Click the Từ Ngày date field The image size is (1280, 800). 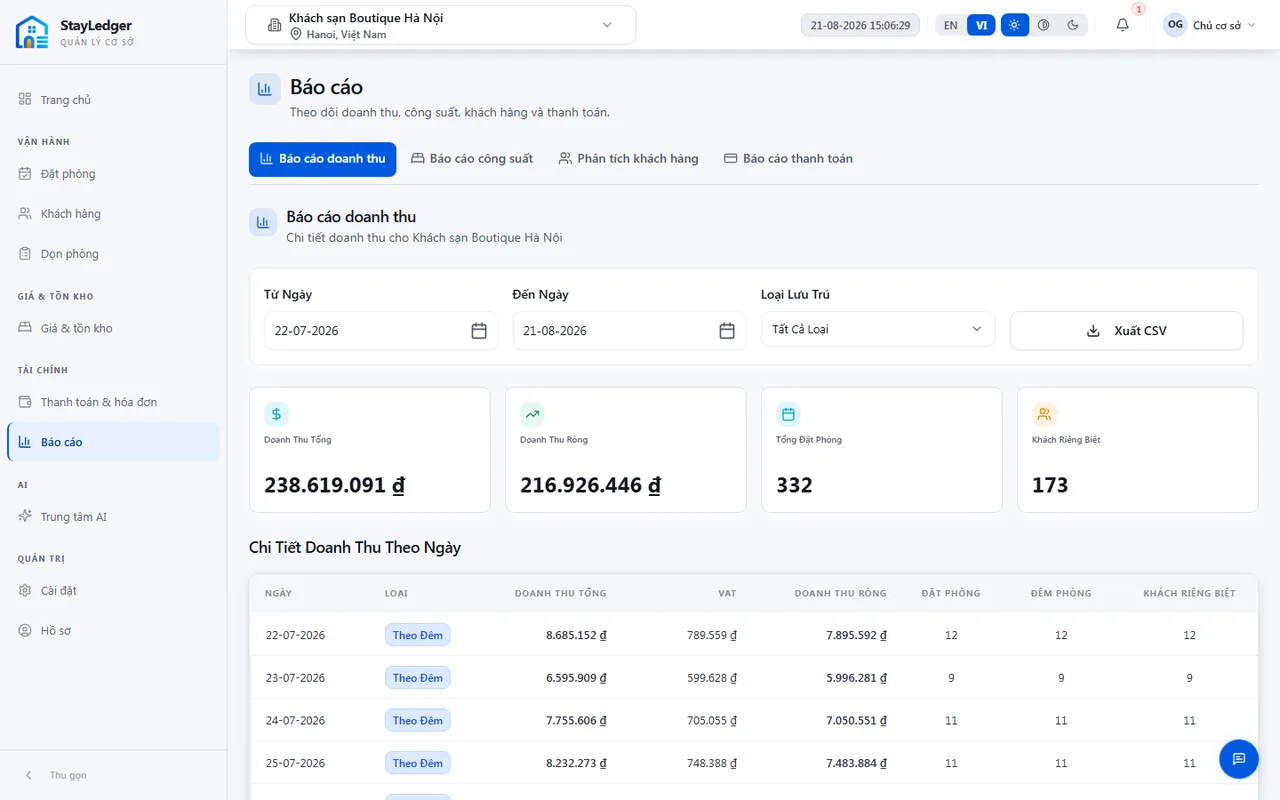[381, 331]
